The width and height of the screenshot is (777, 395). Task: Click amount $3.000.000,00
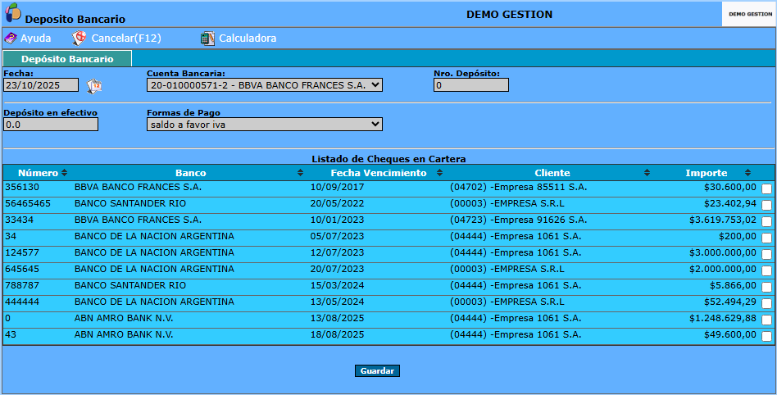pos(723,253)
